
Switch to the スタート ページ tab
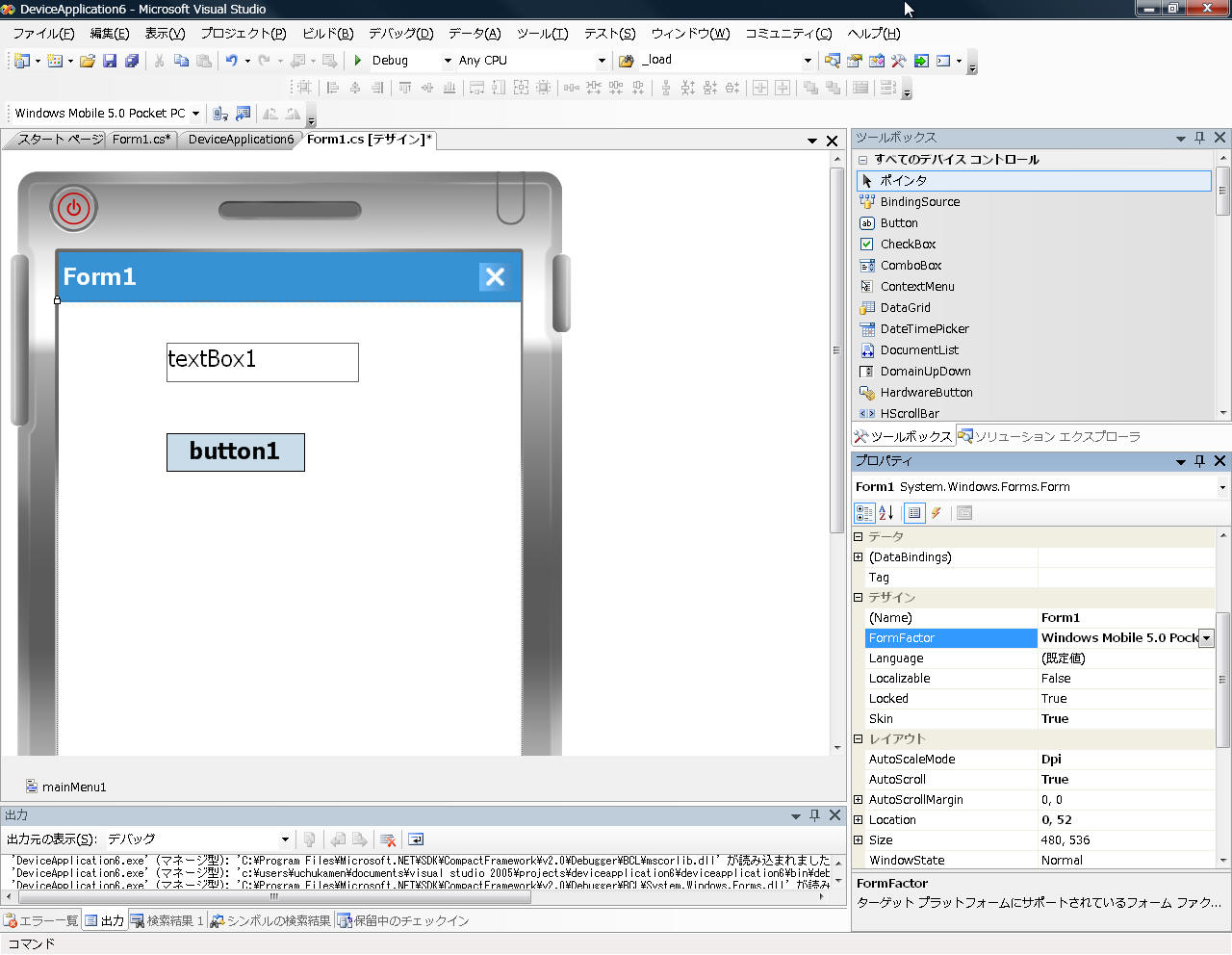pyautogui.click(x=60, y=140)
